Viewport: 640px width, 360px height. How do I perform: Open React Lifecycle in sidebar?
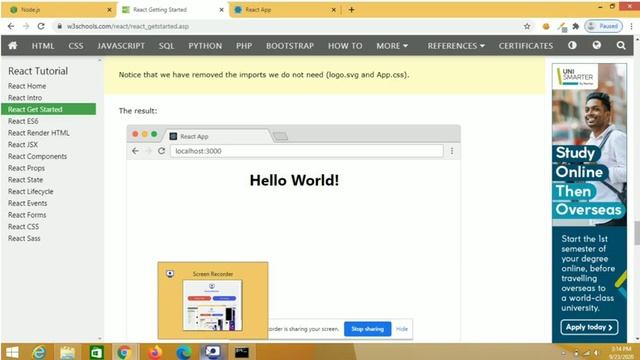click(x=31, y=191)
